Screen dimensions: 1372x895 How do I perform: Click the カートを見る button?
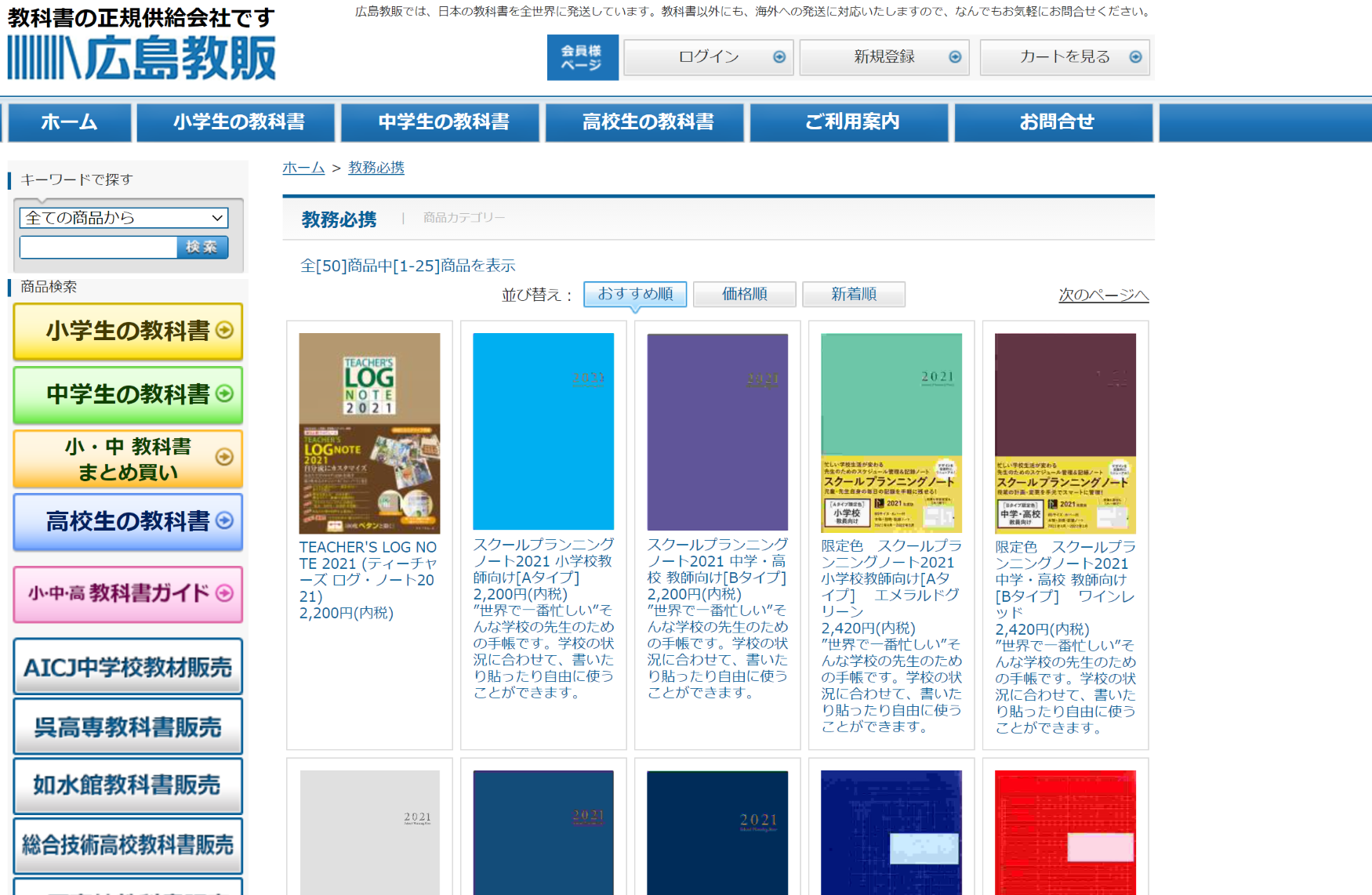[1065, 57]
